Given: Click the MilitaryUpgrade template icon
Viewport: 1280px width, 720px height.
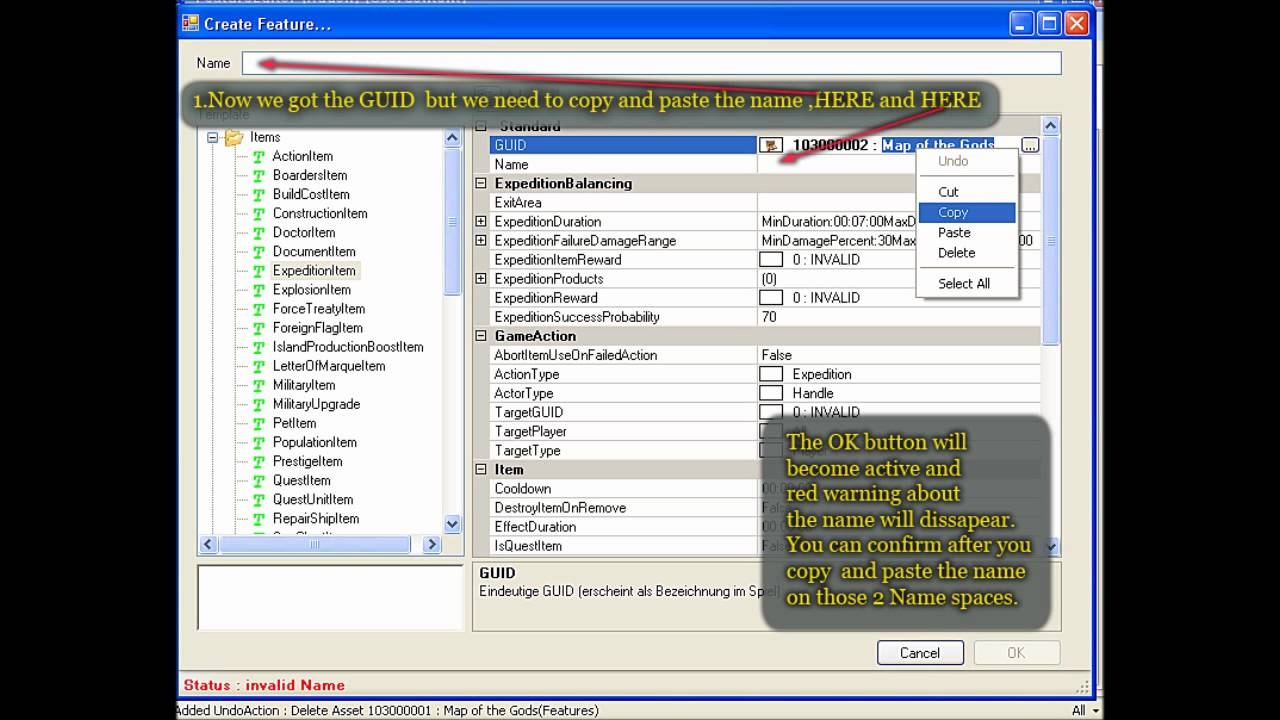Looking at the screenshot, I should coord(259,403).
